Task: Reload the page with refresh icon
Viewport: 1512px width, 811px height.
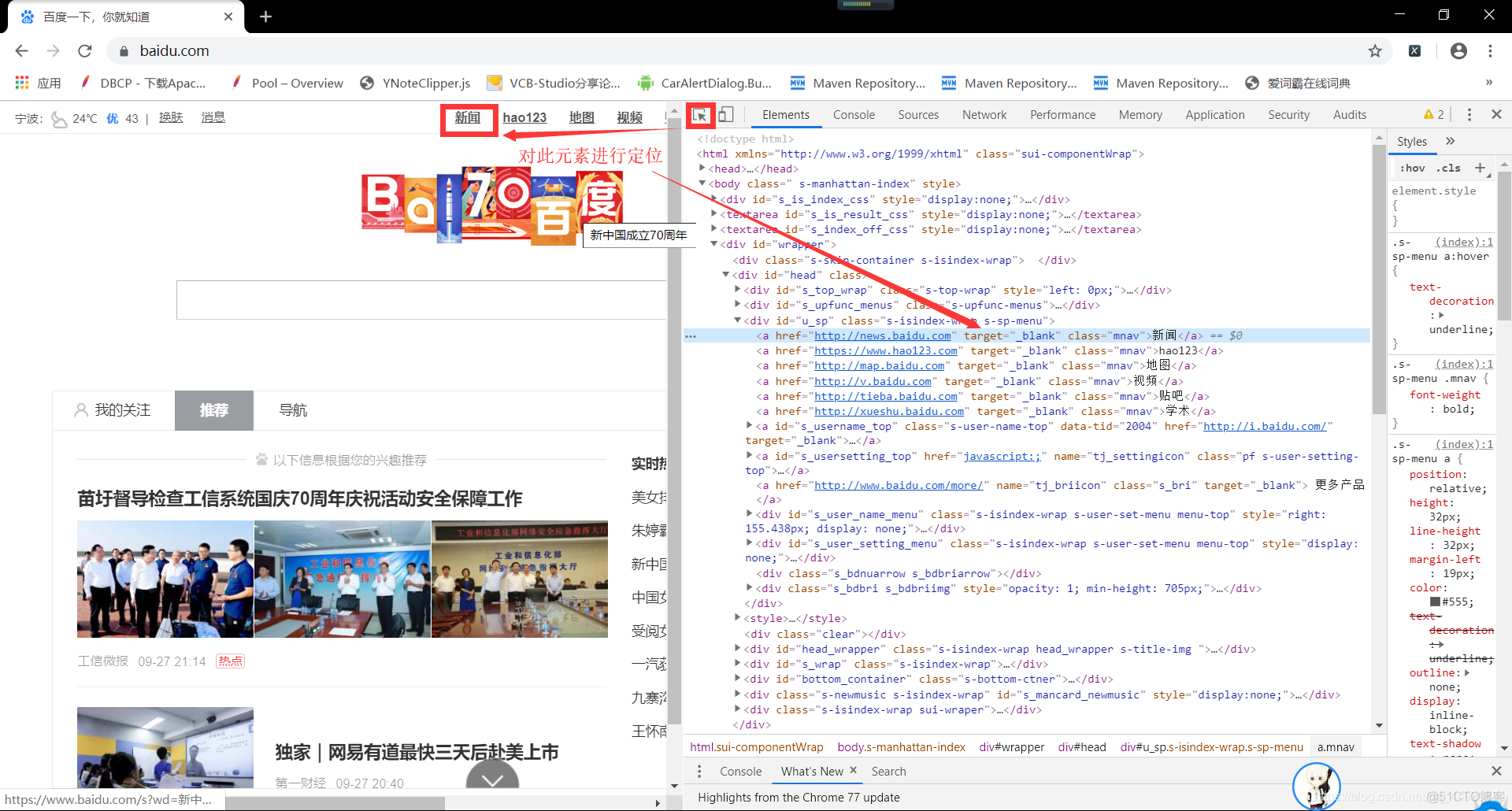Action: [x=85, y=51]
